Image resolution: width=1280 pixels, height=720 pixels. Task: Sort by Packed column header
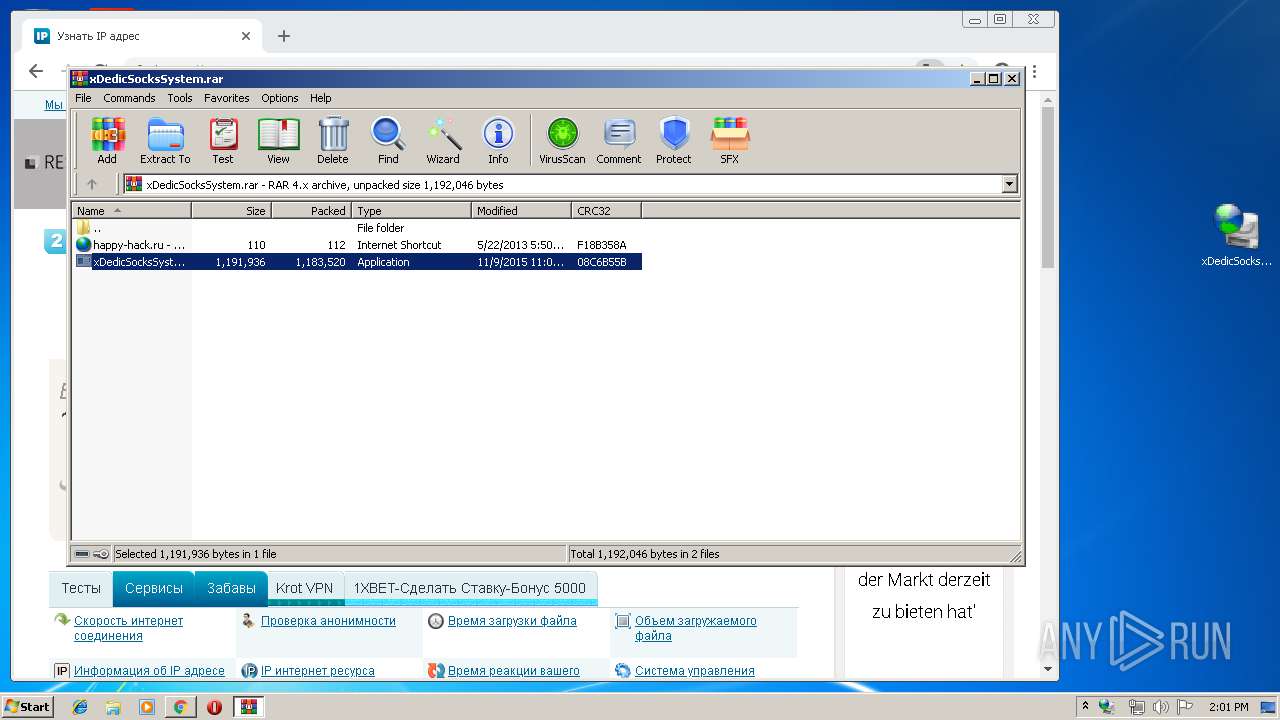tap(311, 210)
